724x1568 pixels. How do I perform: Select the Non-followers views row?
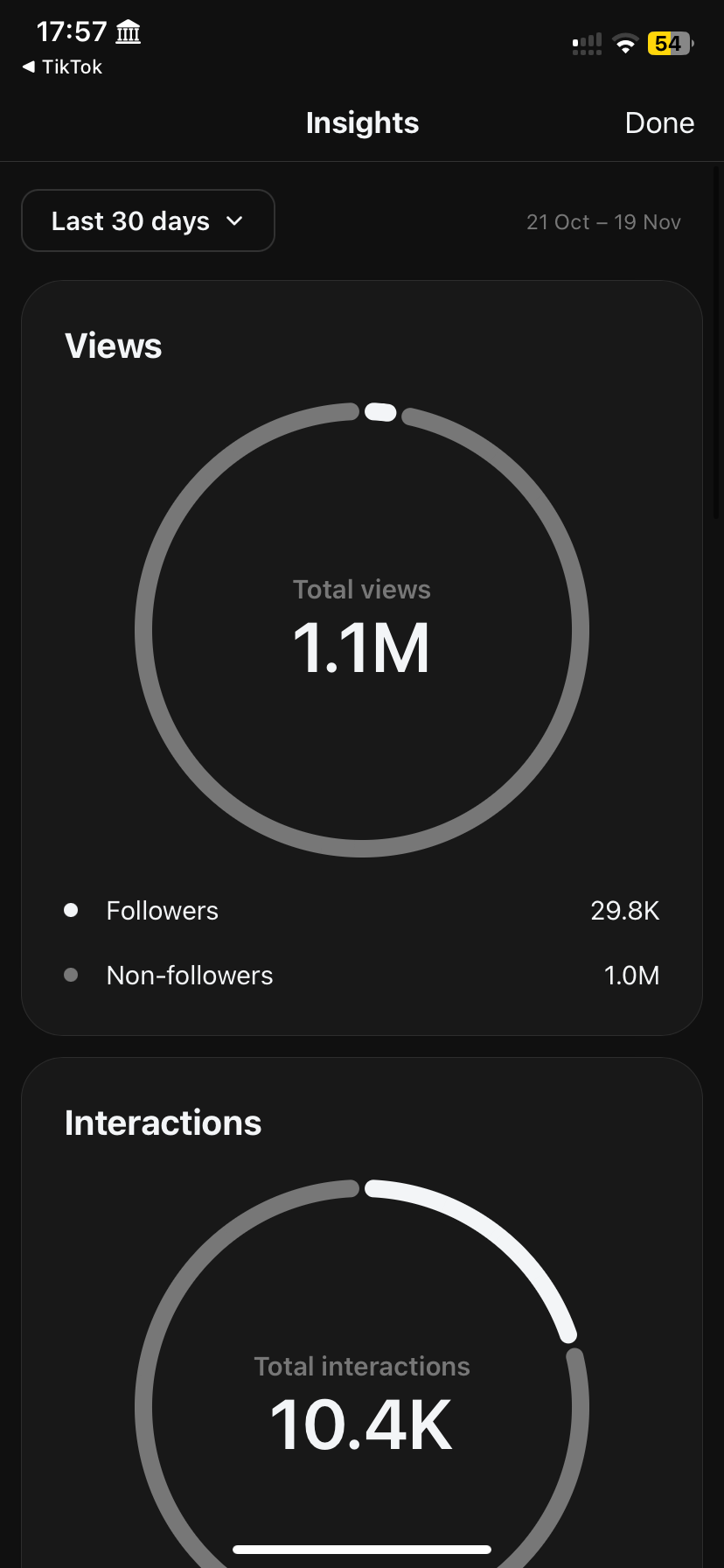[x=362, y=975]
